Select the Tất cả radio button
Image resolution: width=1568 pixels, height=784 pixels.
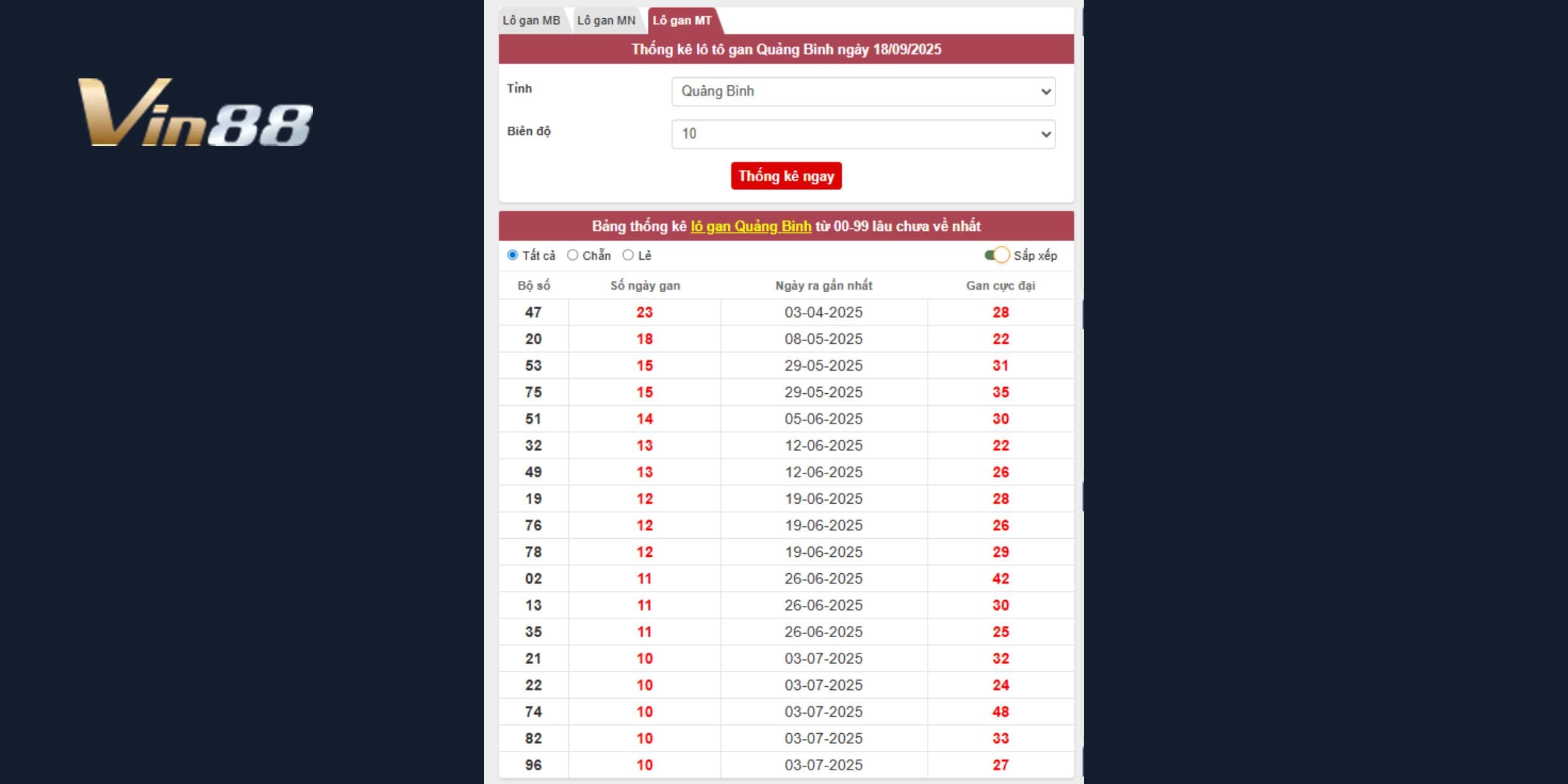513,255
